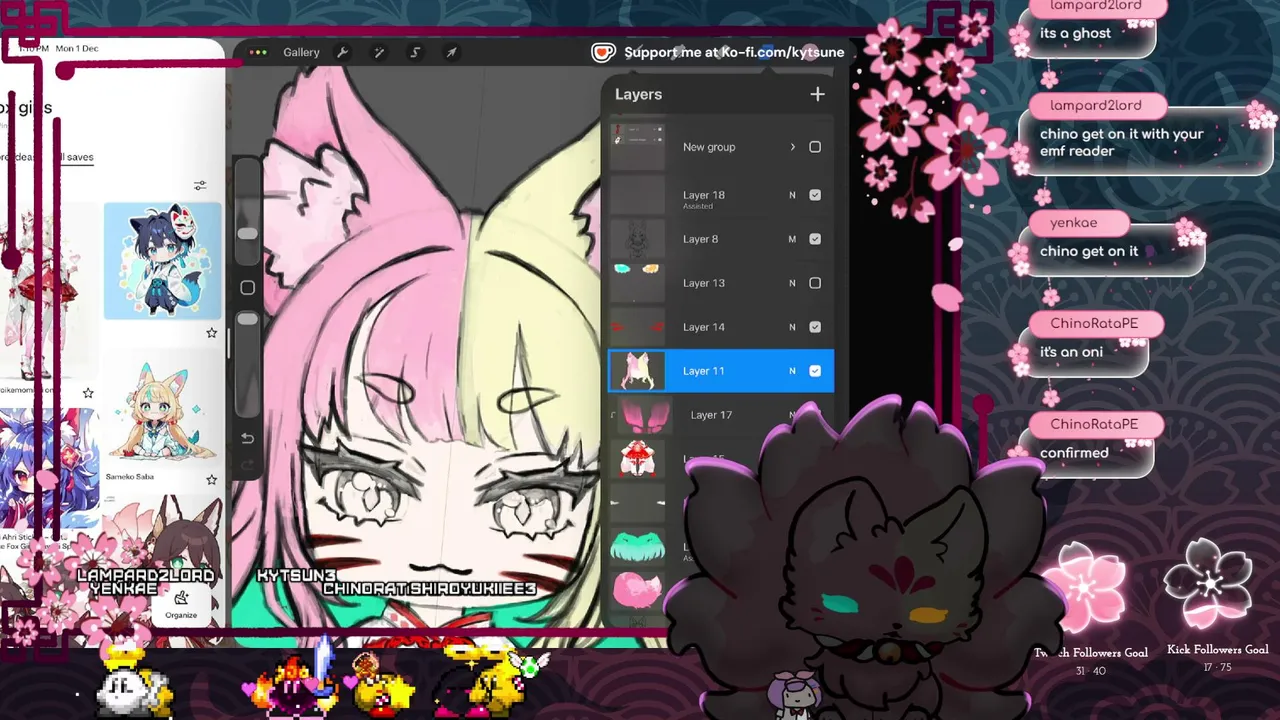Click the Kick Followers Goal widget
The width and height of the screenshot is (1280, 720).
point(1217,606)
